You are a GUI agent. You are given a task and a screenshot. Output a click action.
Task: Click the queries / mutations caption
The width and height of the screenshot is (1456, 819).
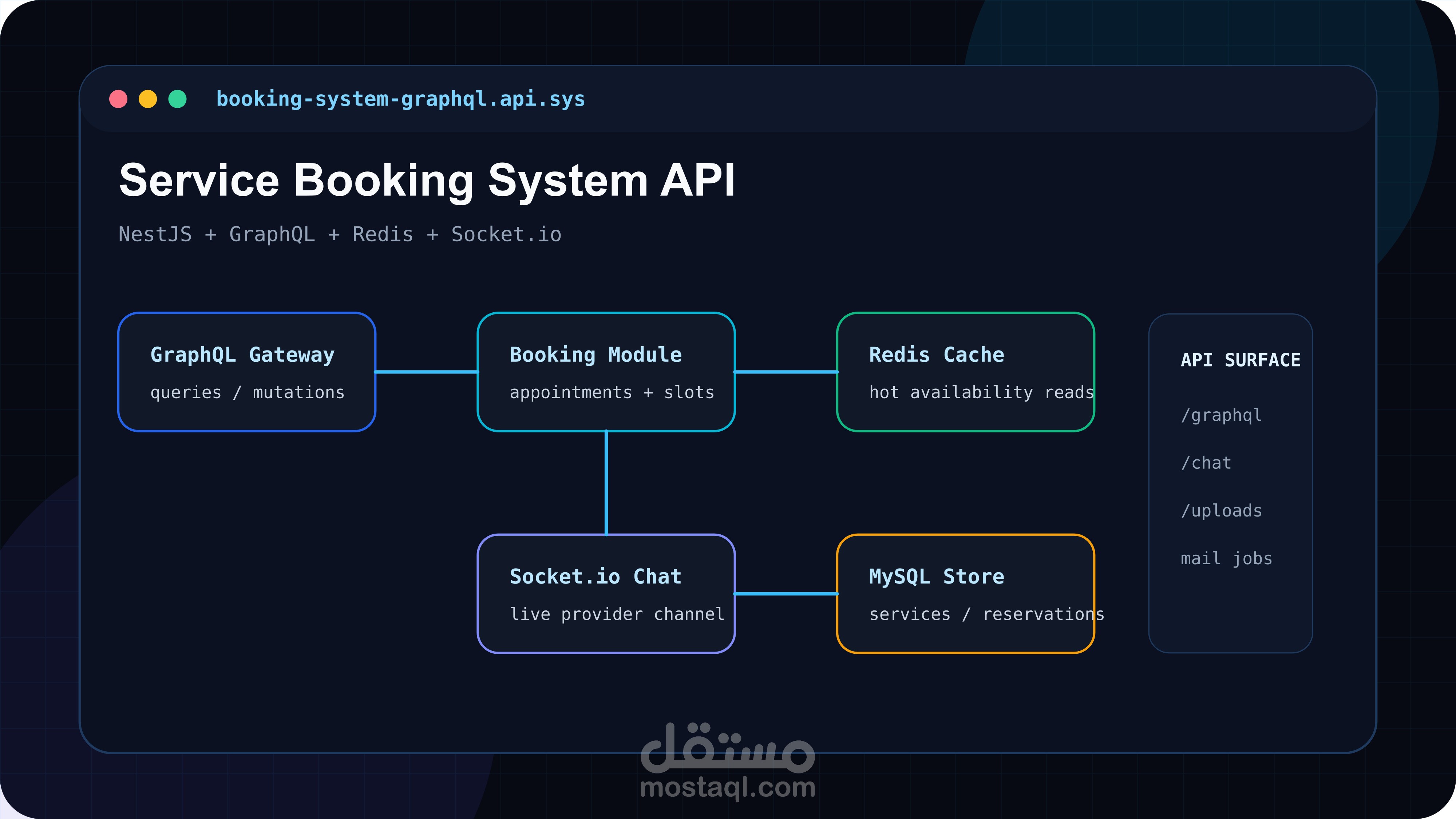[248, 392]
